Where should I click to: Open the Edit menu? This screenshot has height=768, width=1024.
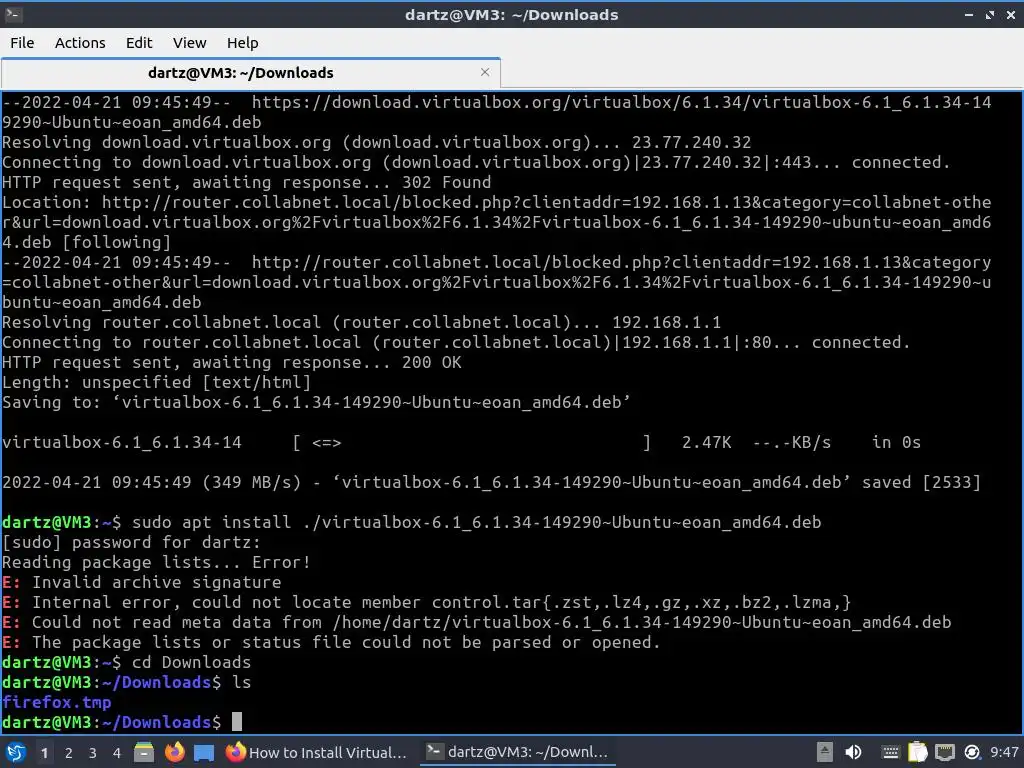[x=138, y=42]
